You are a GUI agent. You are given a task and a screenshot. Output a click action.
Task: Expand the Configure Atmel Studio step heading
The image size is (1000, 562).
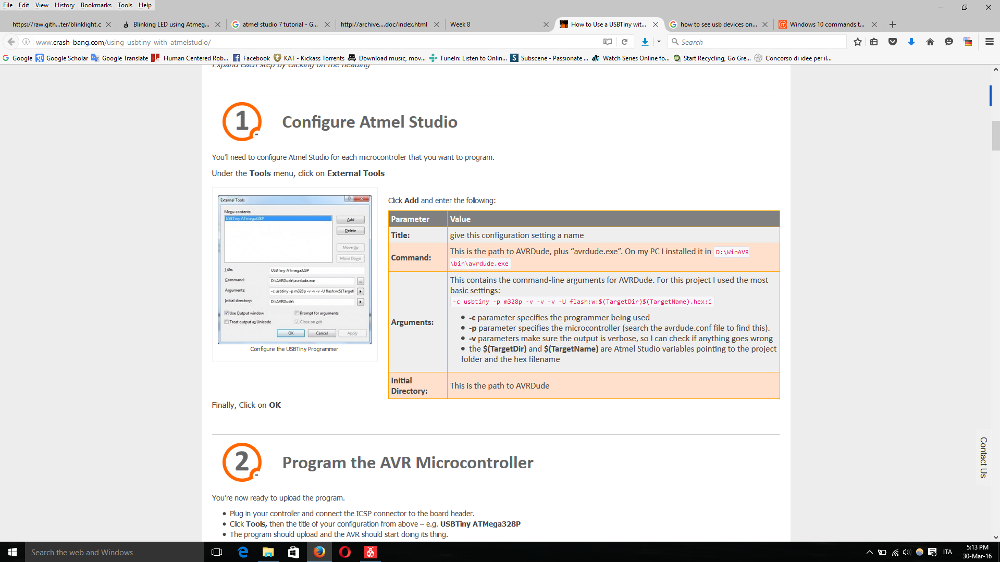[369, 122]
